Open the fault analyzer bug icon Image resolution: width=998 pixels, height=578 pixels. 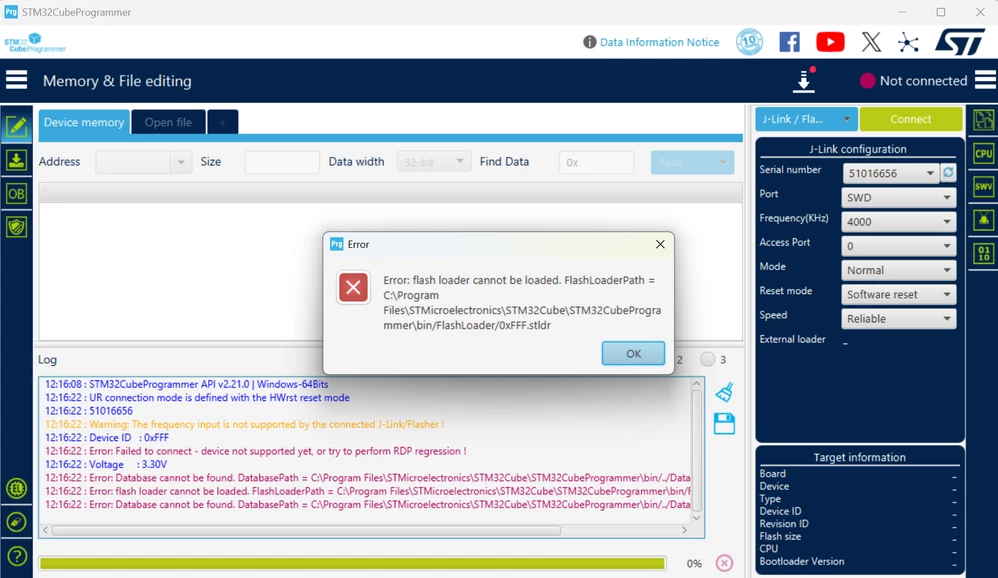[x=983, y=220]
